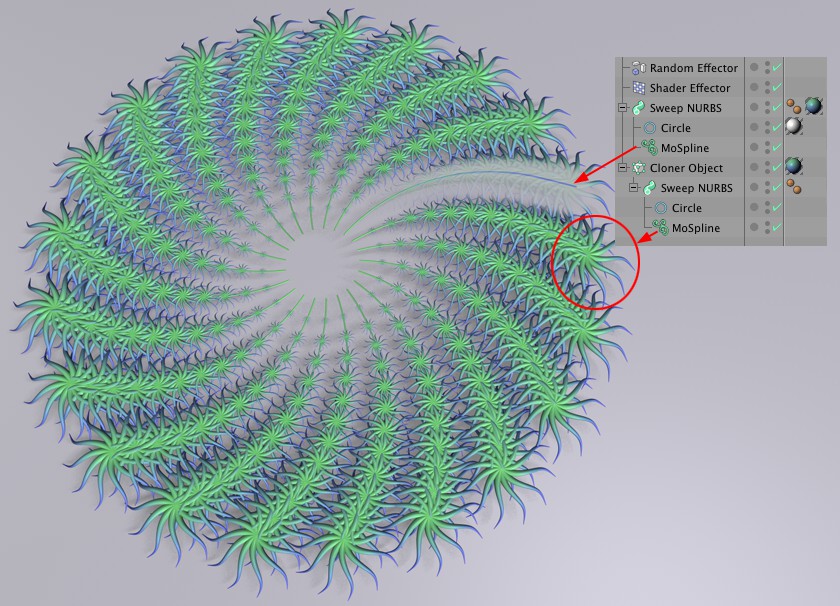Select the Phong tag on Cloner's Sweep NURBS
Viewport: 840px width, 606px height.
[793, 186]
